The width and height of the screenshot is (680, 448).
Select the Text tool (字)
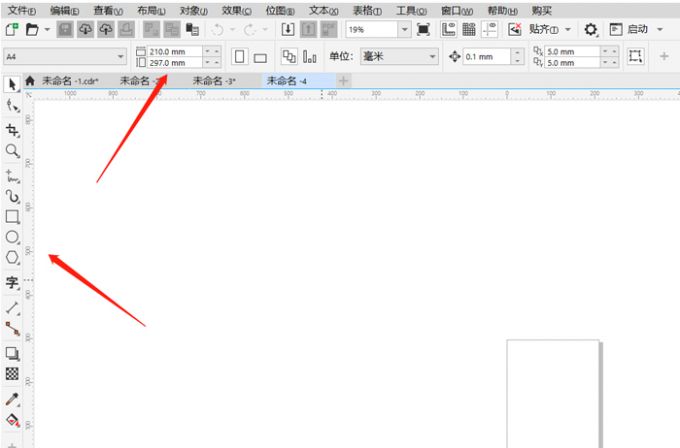click(12, 283)
